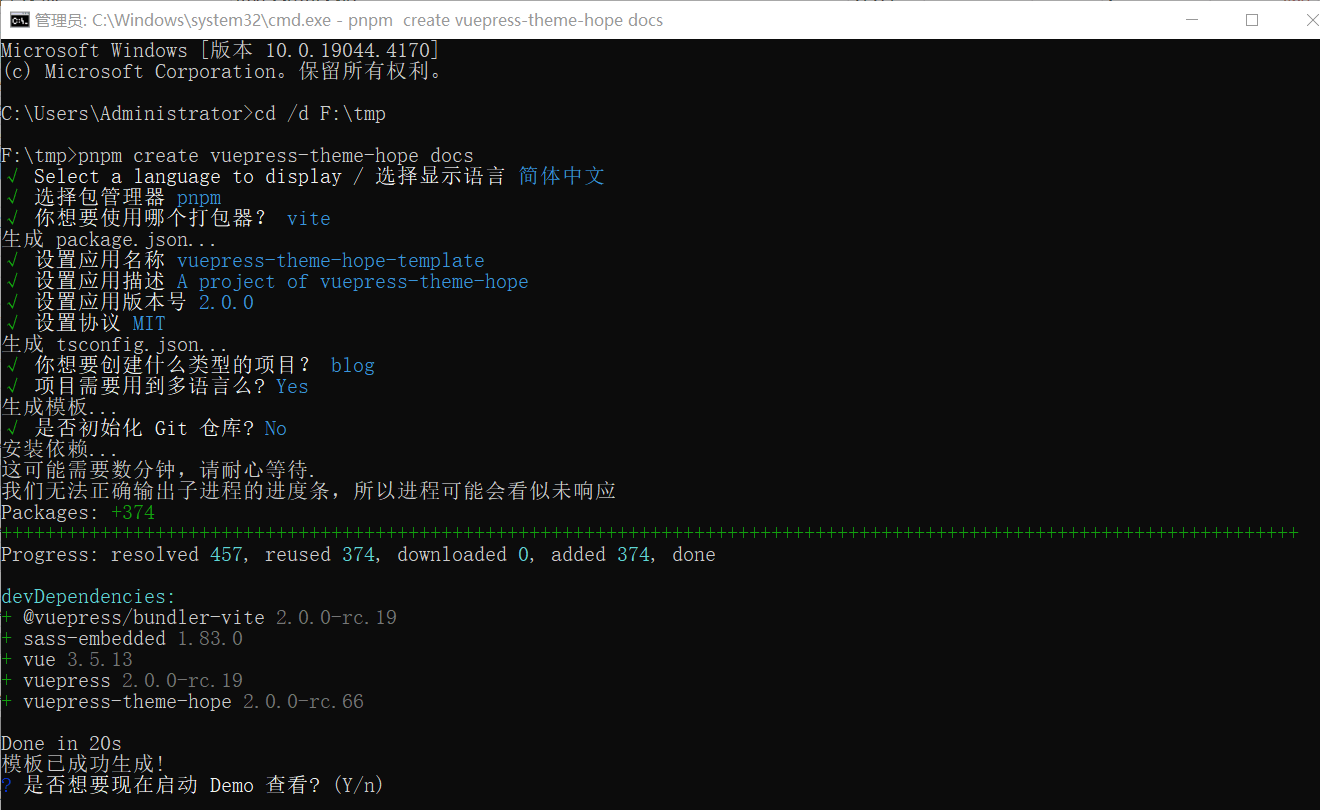This screenshot has height=810, width=1320.
Task: Click the 'Microsoft Windows [版本 10.0.19044.4170]' line
Action: pyautogui.click(x=220, y=50)
